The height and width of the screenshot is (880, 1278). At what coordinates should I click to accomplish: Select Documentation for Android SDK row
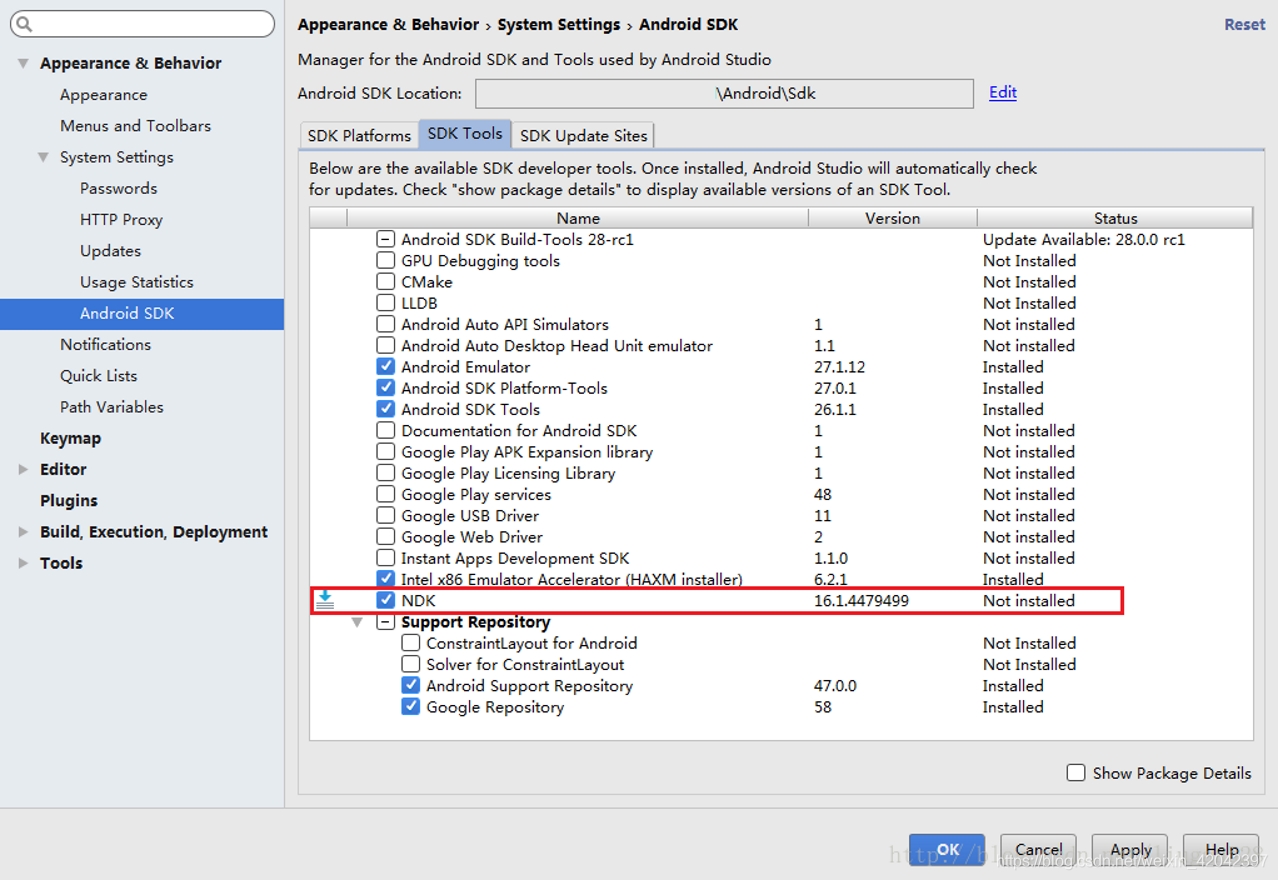(x=519, y=431)
